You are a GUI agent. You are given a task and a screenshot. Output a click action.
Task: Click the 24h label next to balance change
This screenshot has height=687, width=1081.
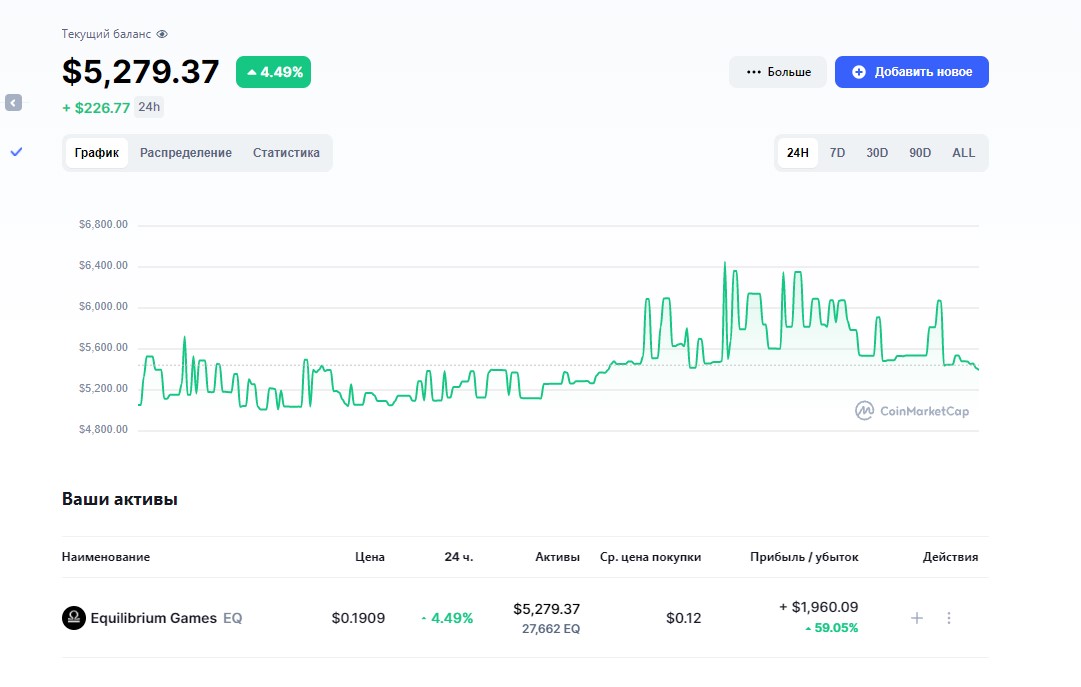(149, 107)
